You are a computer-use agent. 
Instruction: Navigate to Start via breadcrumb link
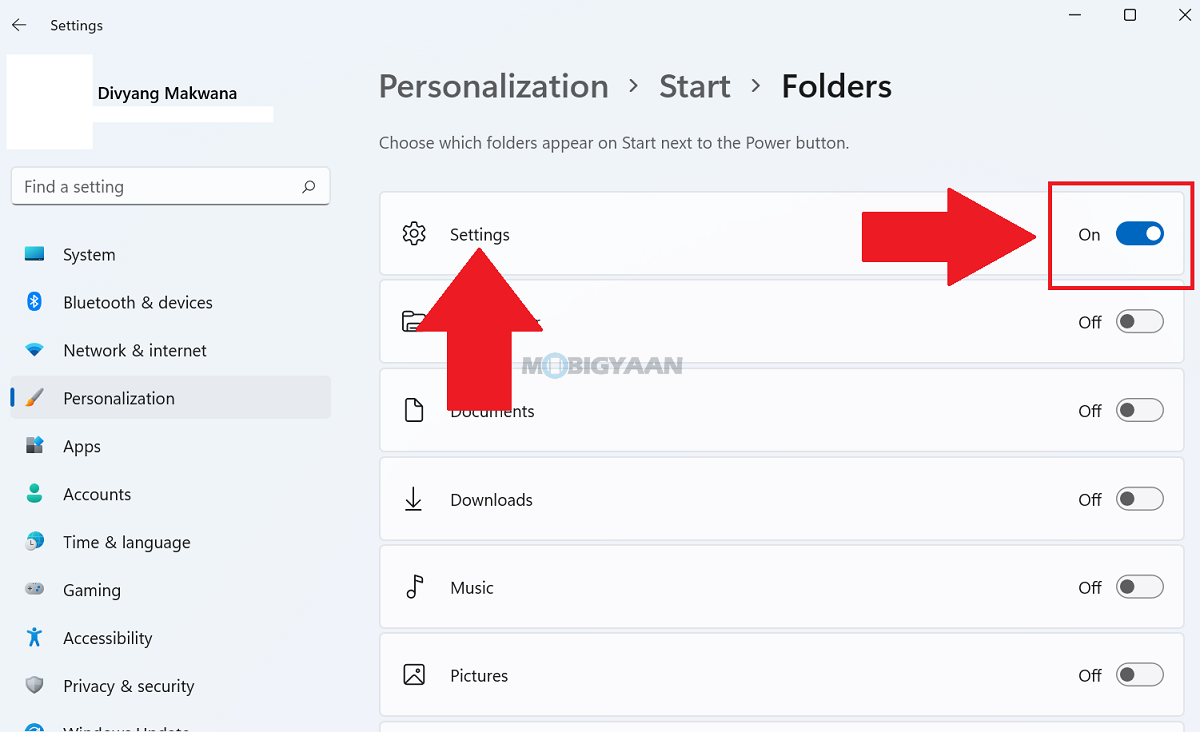pyautogui.click(x=694, y=87)
